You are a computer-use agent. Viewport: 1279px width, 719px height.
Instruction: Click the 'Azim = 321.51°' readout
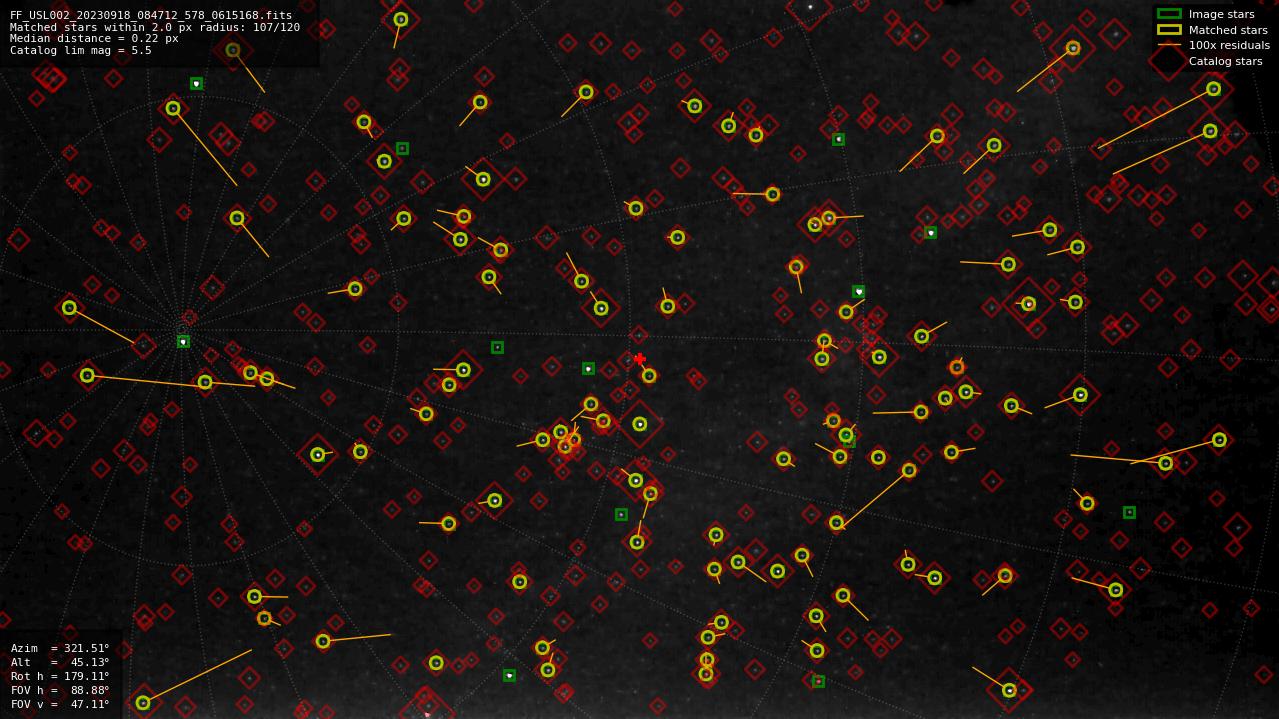pyautogui.click(x=60, y=648)
